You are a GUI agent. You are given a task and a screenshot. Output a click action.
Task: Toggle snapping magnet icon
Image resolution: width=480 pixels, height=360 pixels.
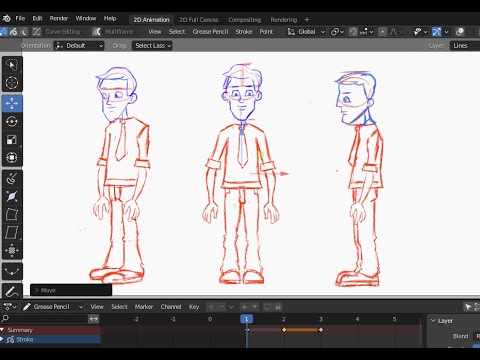(353, 32)
